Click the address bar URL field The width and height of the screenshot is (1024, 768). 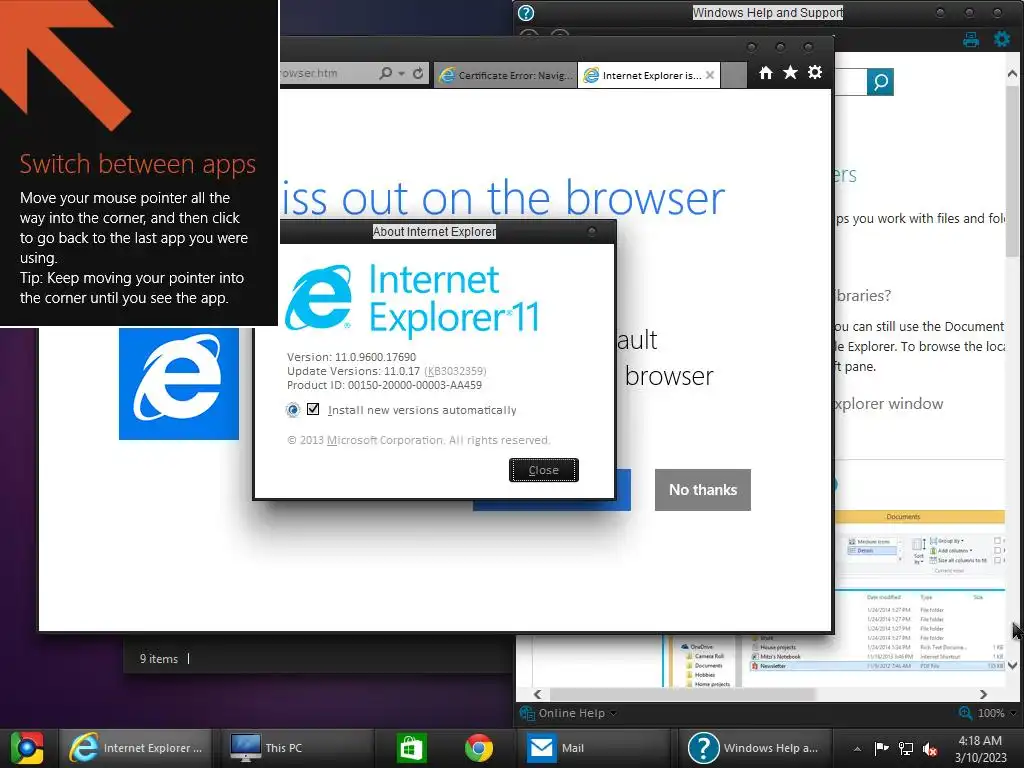click(x=327, y=73)
